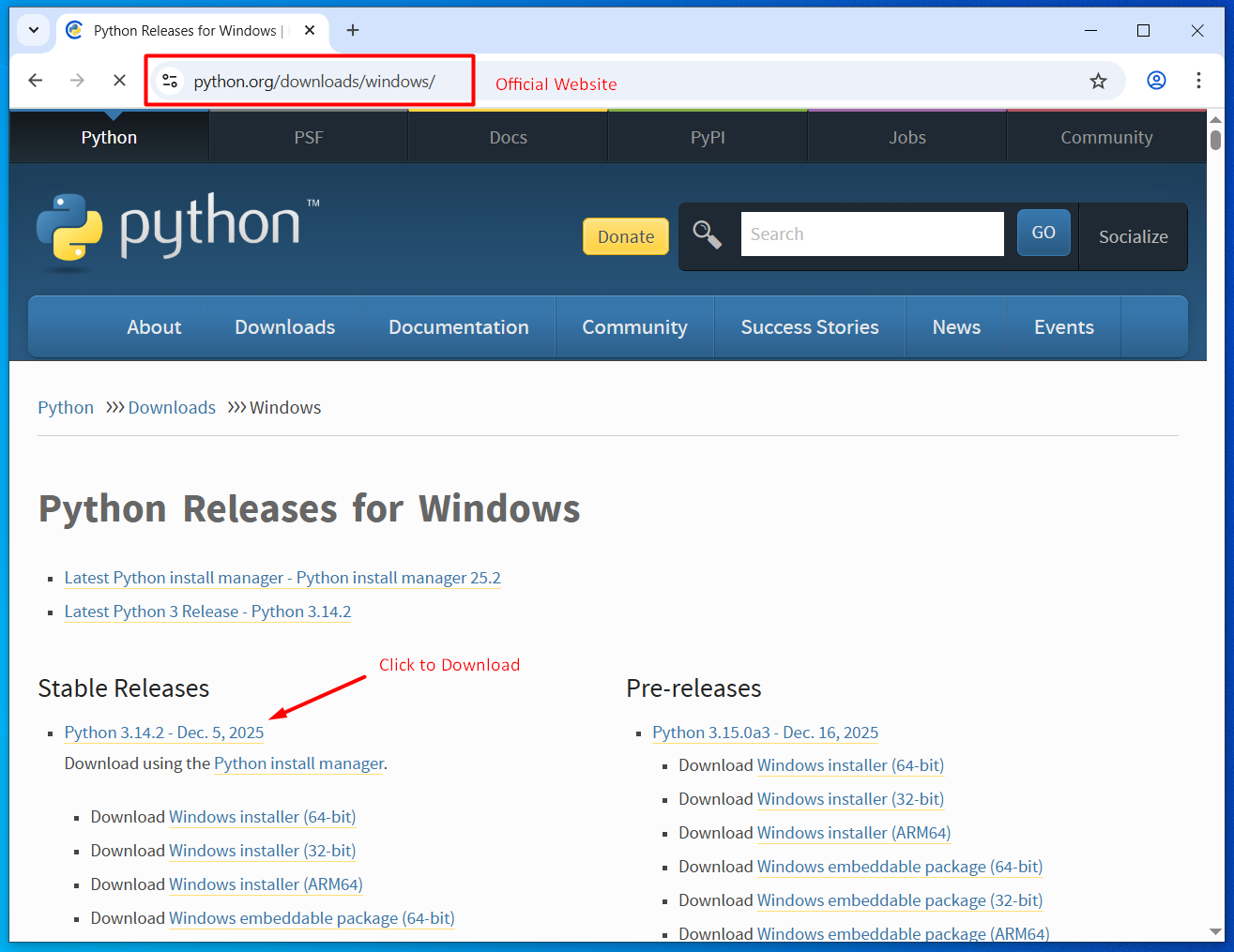The image size is (1234, 952).
Task: Minimize the Chrome window
Action: (1090, 30)
